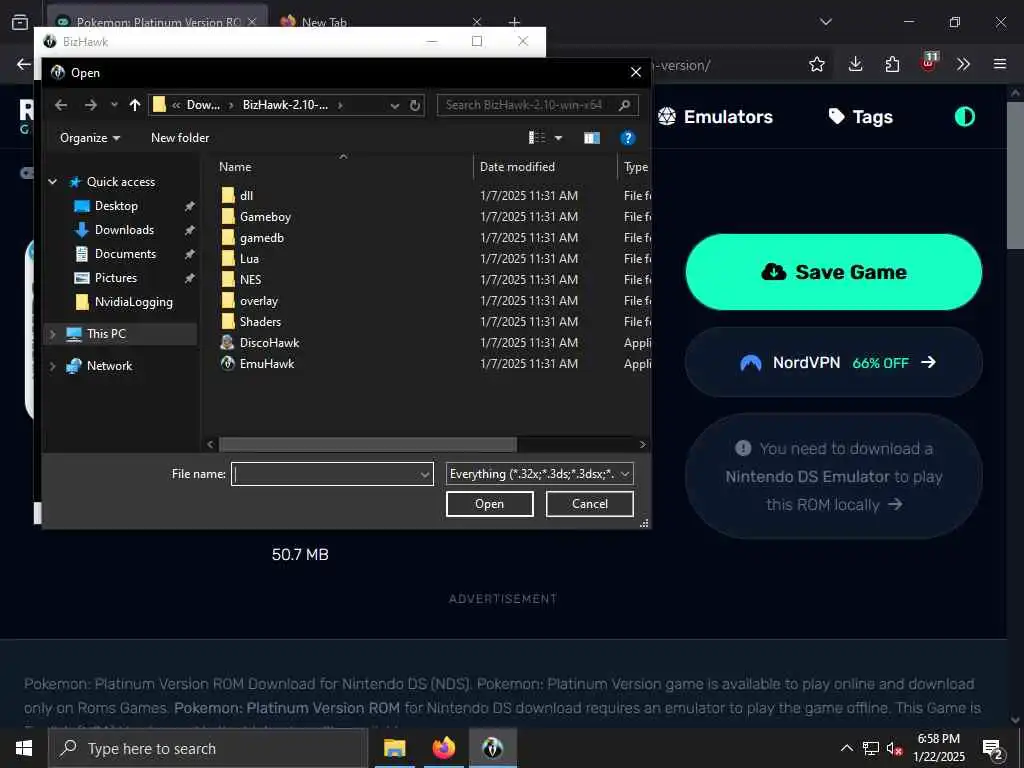Open Windows Start menu
Viewport: 1024px width, 768px height.
(24, 748)
